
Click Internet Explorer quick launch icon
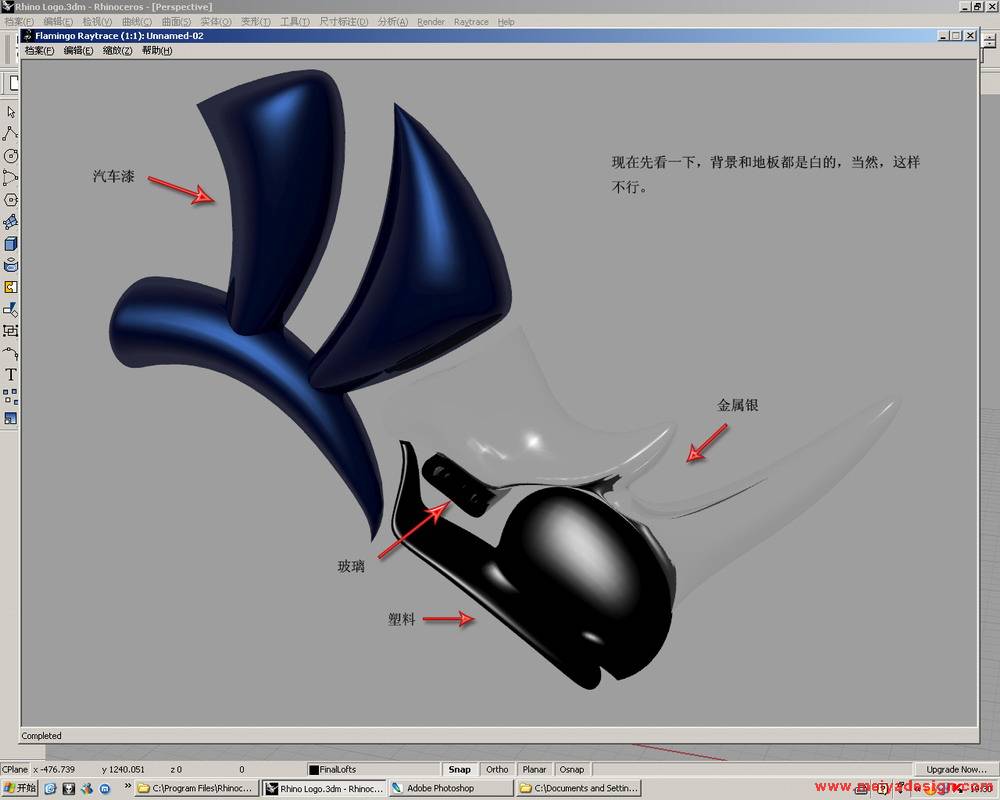(x=50, y=789)
